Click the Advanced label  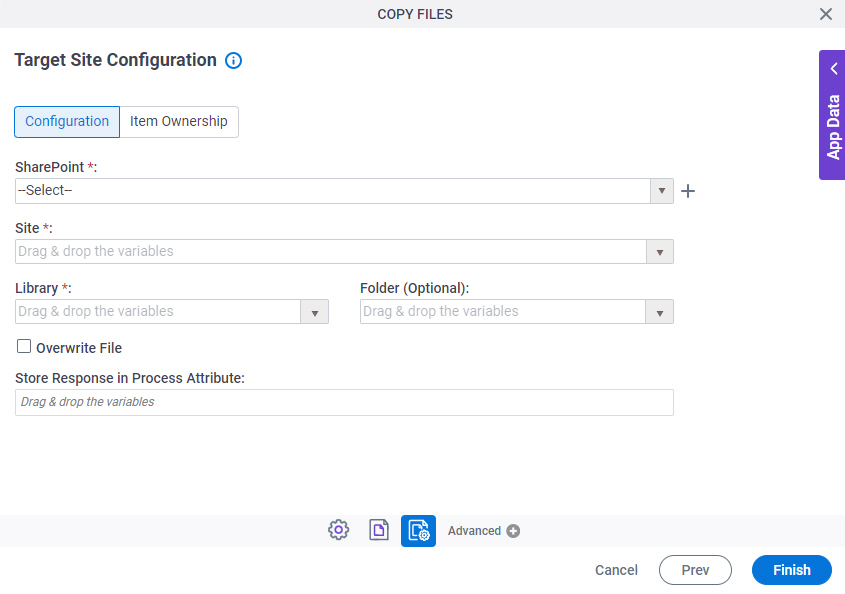[x=474, y=531]
